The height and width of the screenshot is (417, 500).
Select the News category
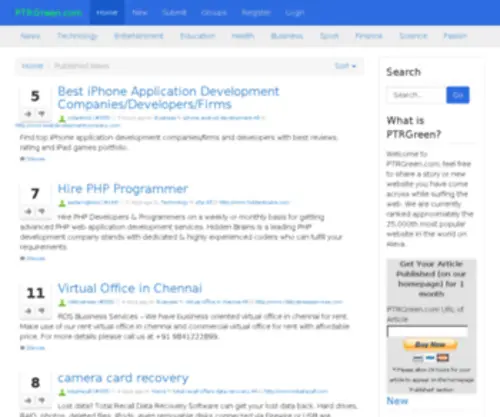(30, 36)
